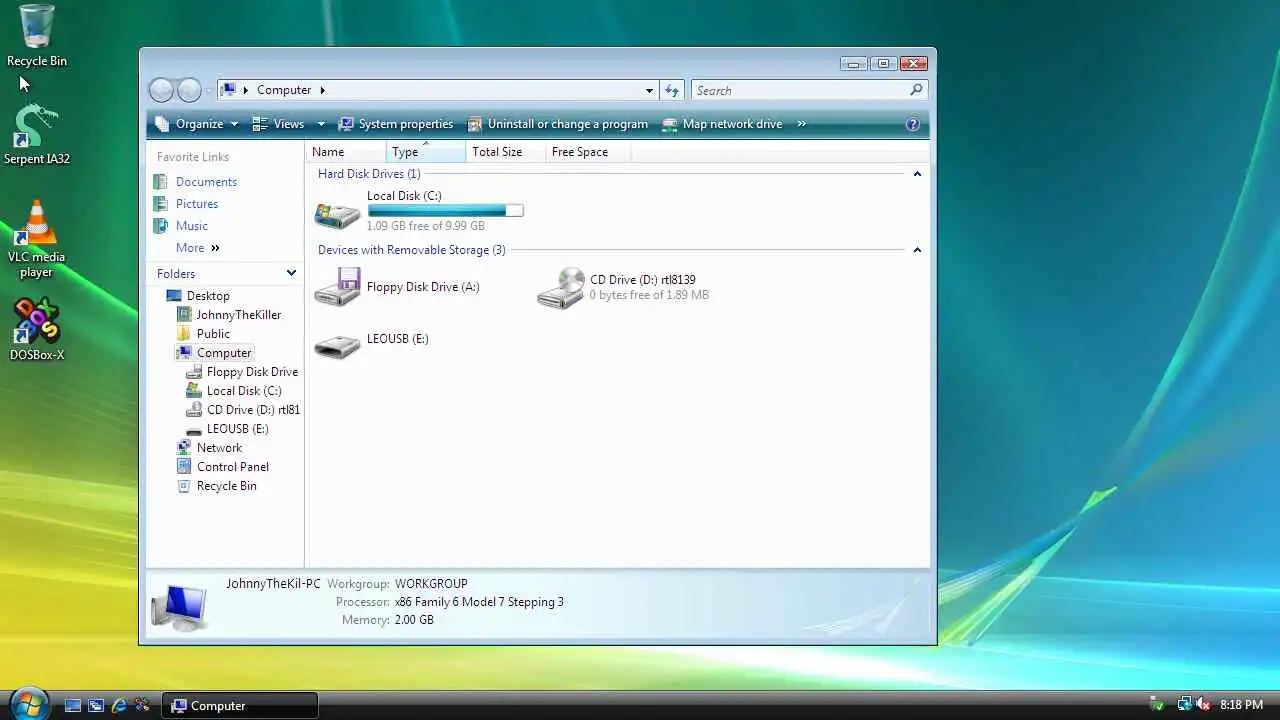The image size is (1280, 720).
Task: Click the Back navigation arrow button
Action: coord(161,90)
